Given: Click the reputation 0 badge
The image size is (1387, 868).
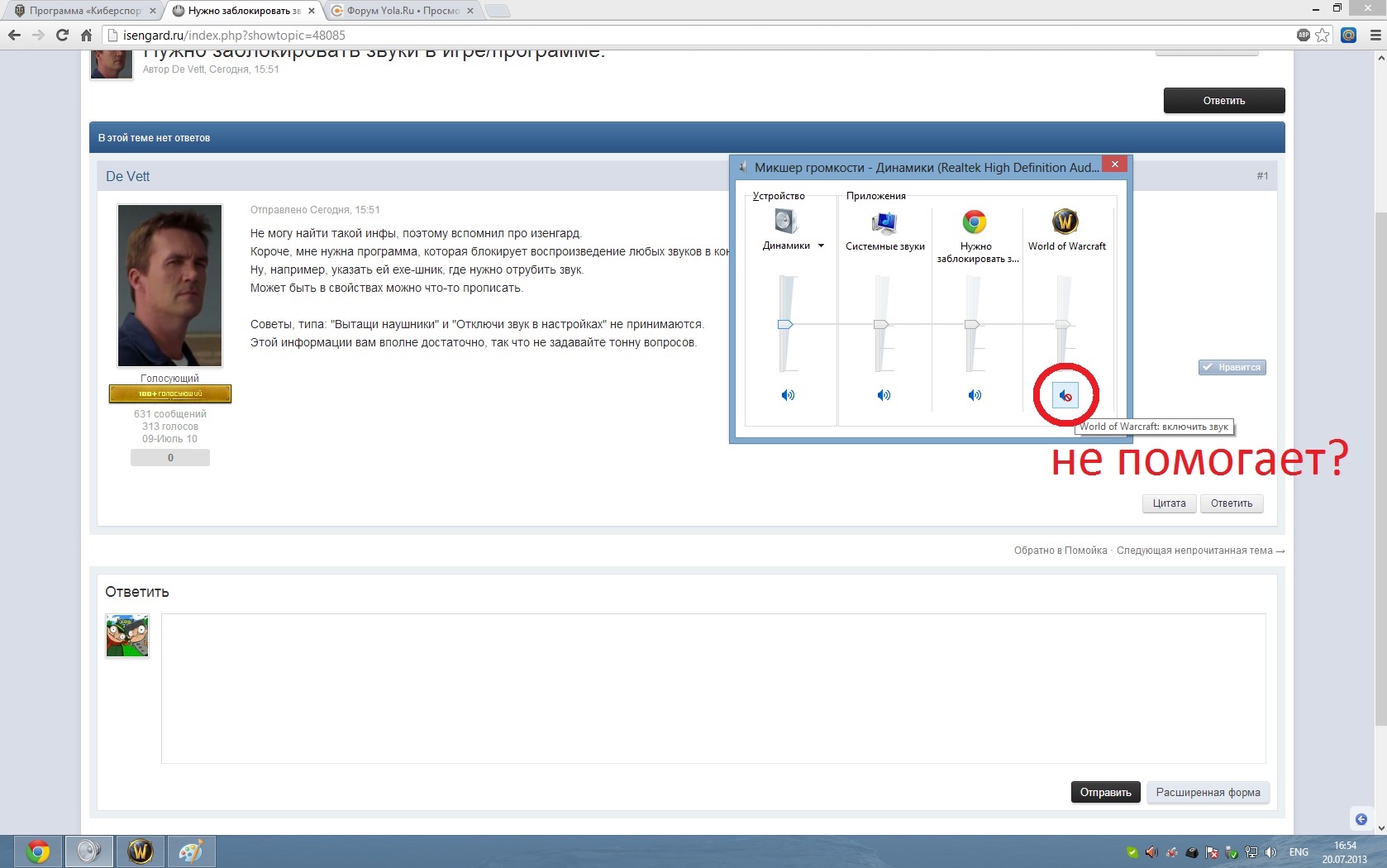Looking at the screenshot, I should point(170,457).
